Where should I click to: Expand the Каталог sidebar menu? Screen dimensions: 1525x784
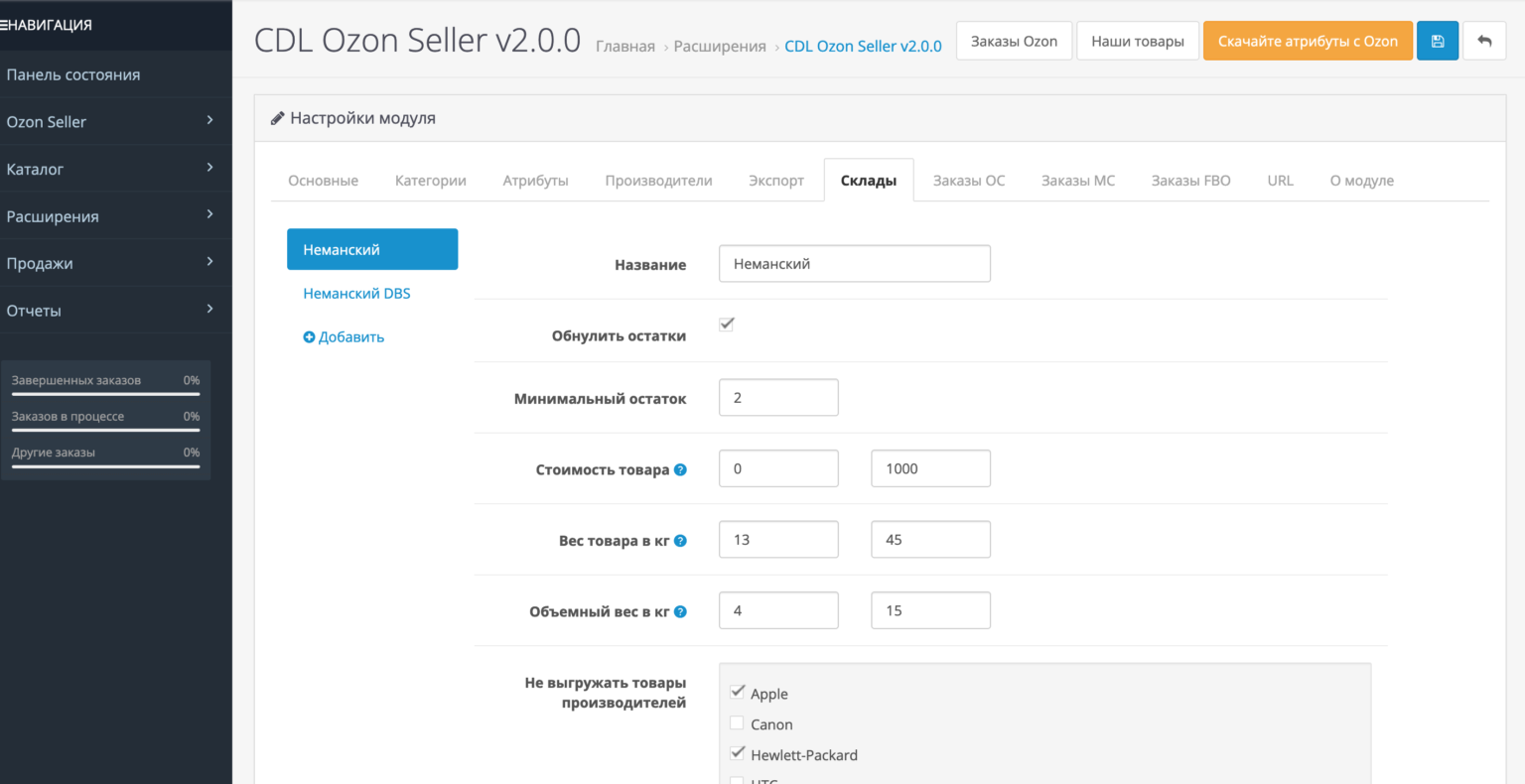click(116, 169)
